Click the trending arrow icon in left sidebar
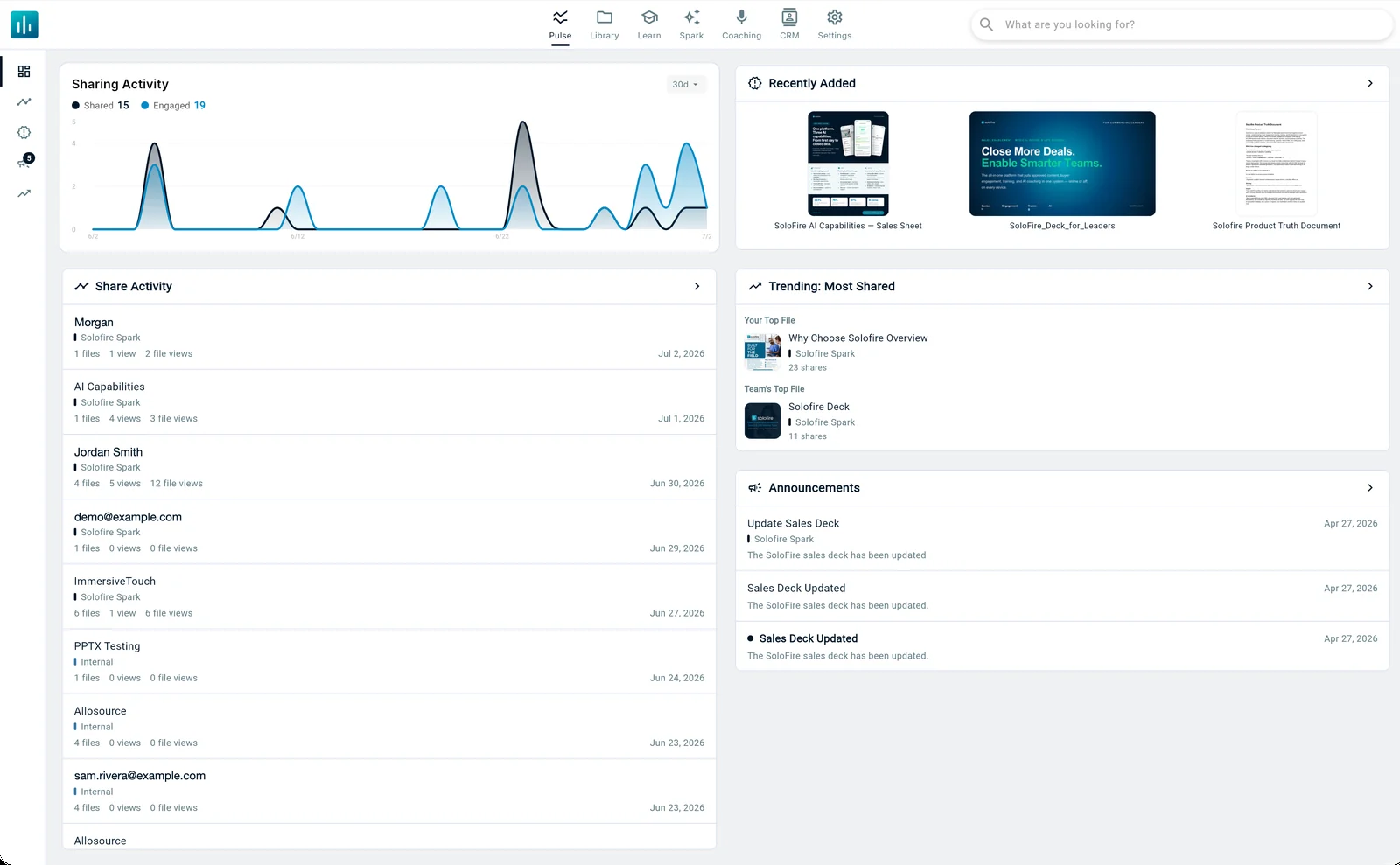Screen dimensions: 1400x865 (x=24, y=193)
